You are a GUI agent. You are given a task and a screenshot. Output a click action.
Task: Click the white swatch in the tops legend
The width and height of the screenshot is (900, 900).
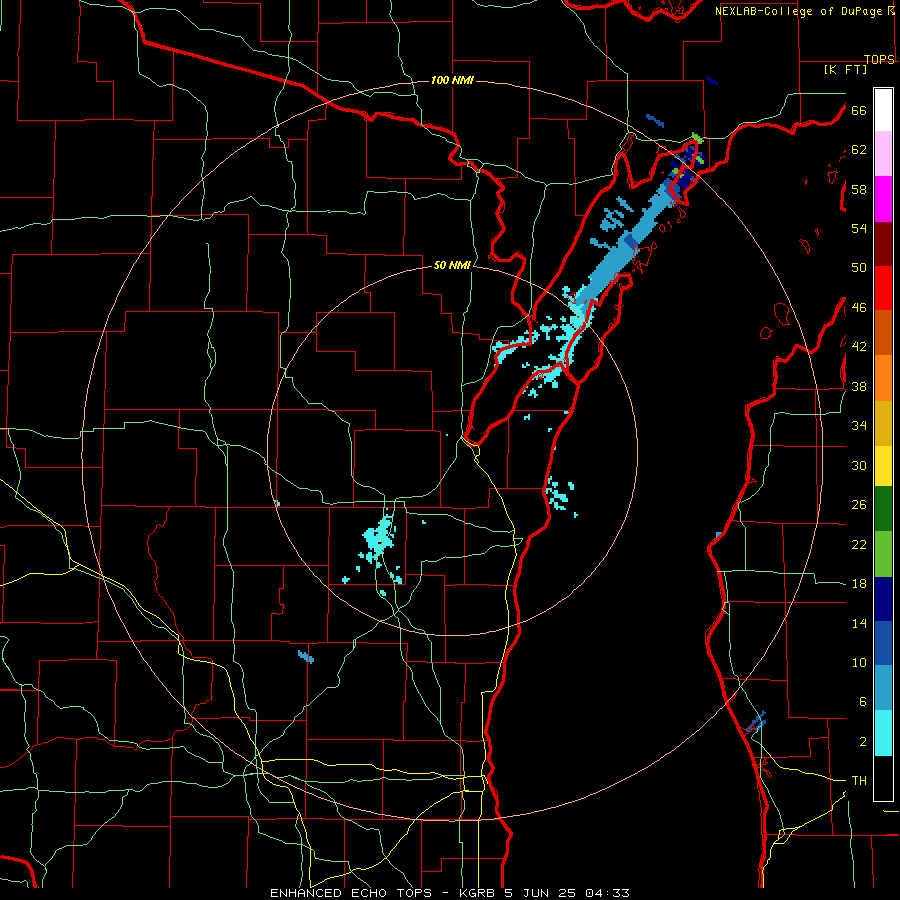883,110
